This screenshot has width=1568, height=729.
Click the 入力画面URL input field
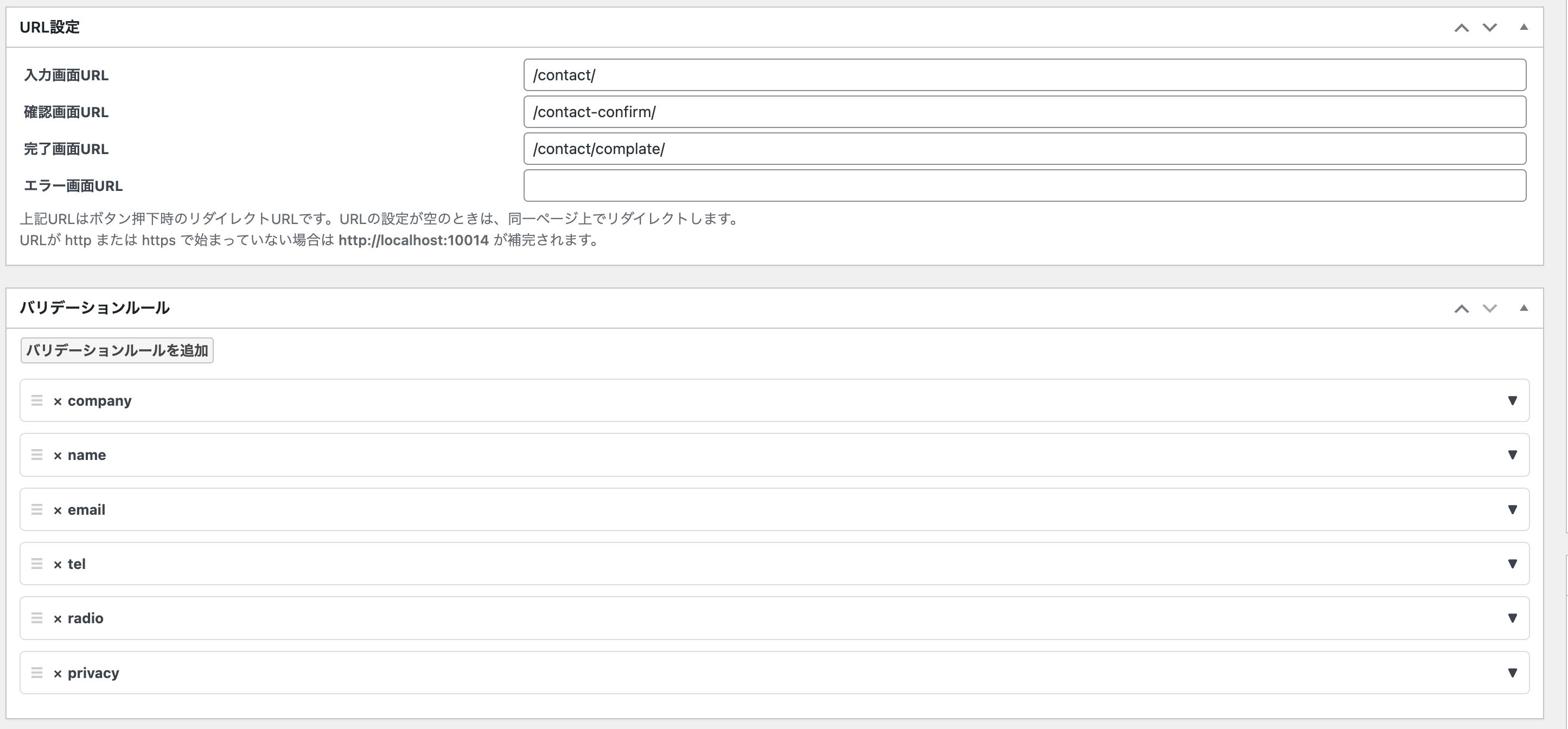(x=1024, y=75)
